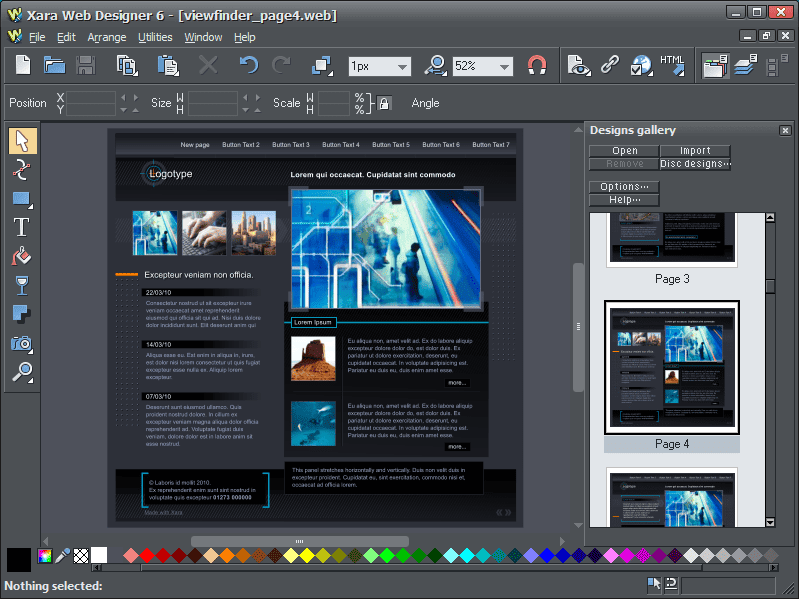The width and height of the screenshot is (799, 599).
Task: Click the Delete X icon in the toolbar
Action: [x=208, y=66]
